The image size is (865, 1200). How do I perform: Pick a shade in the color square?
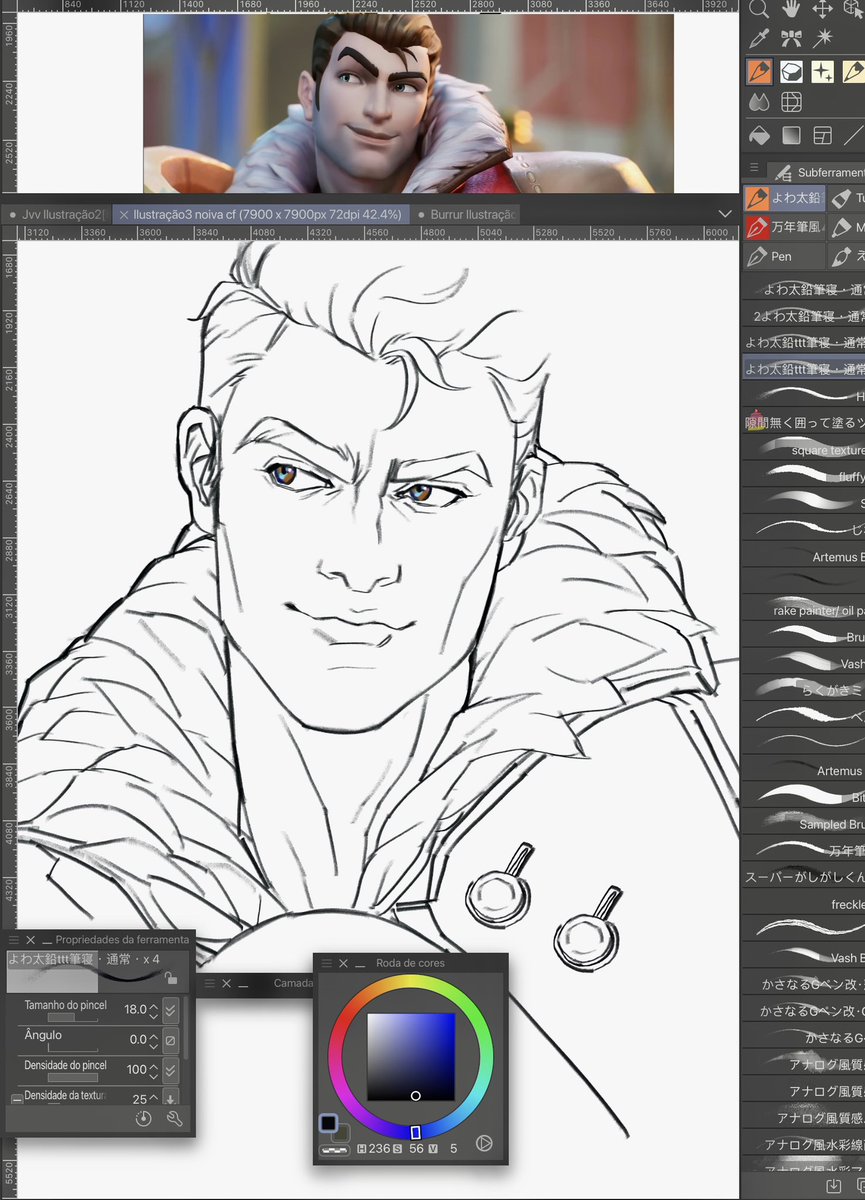pyautogui.click(x=411, y=1056)
